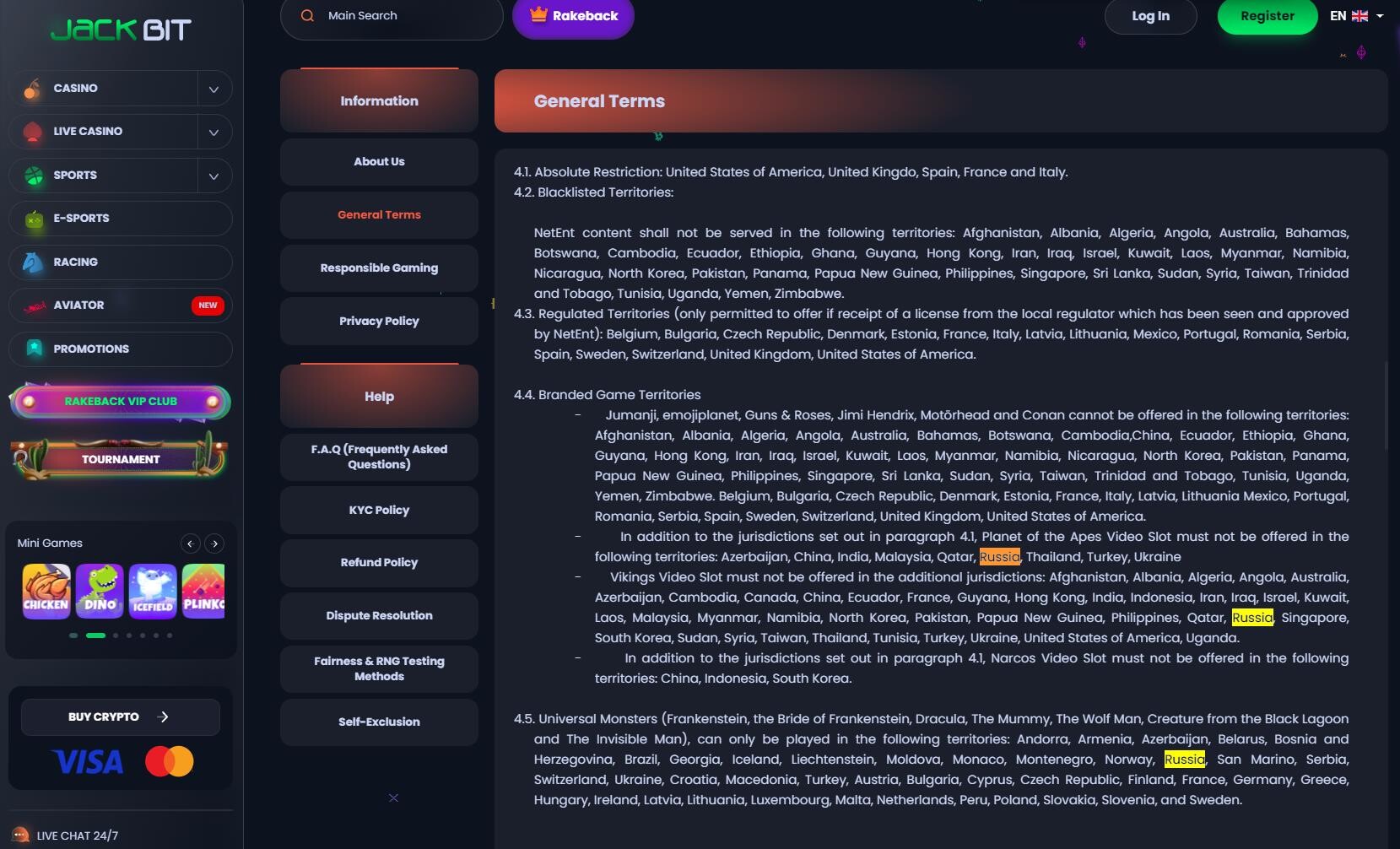
Task: Select the active green carousel indicator
Action: tap(95, 635)
